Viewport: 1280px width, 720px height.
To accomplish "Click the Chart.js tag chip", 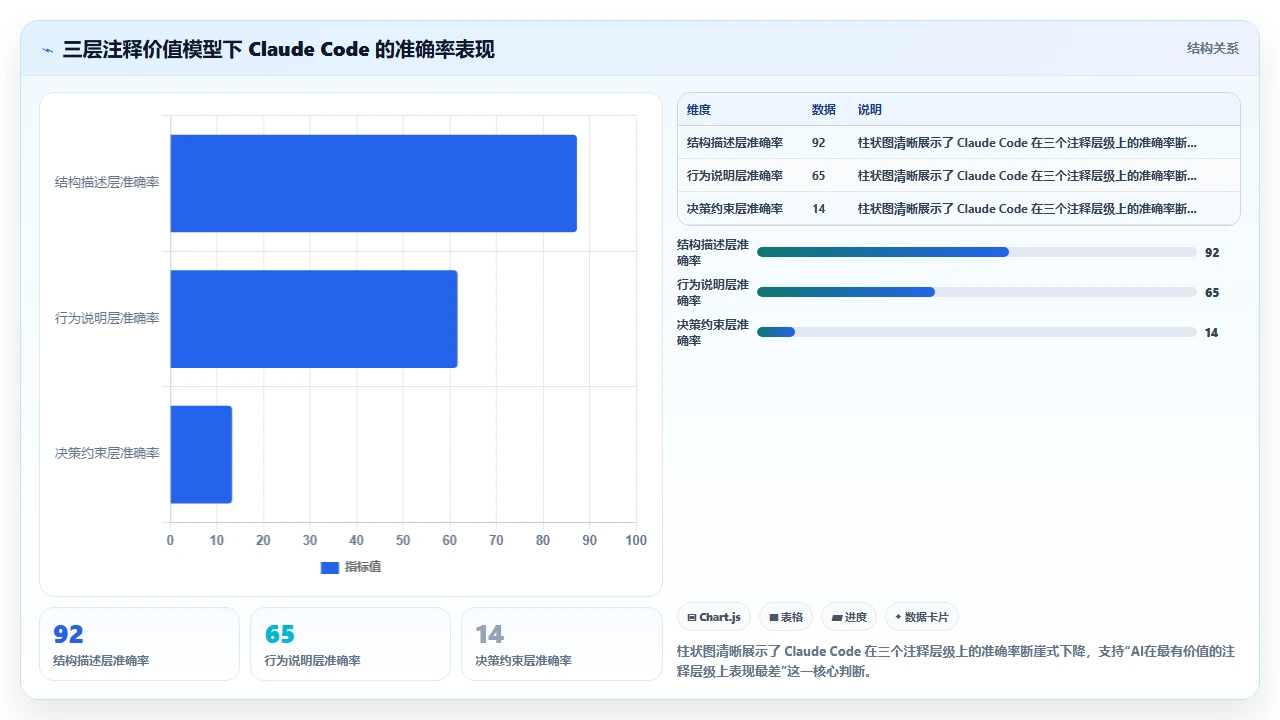I will [x=714, y=617].
